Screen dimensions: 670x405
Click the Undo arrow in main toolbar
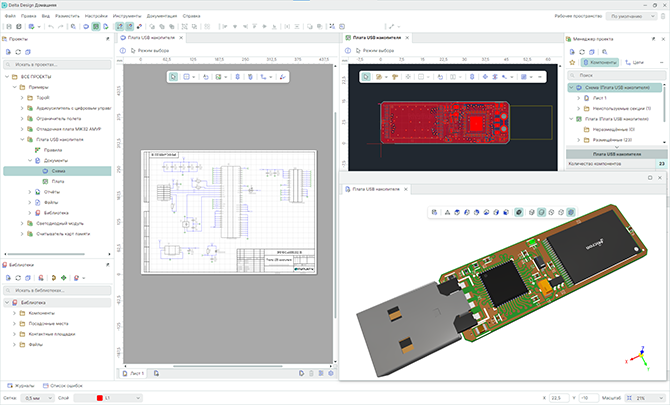tap(49, 26)
